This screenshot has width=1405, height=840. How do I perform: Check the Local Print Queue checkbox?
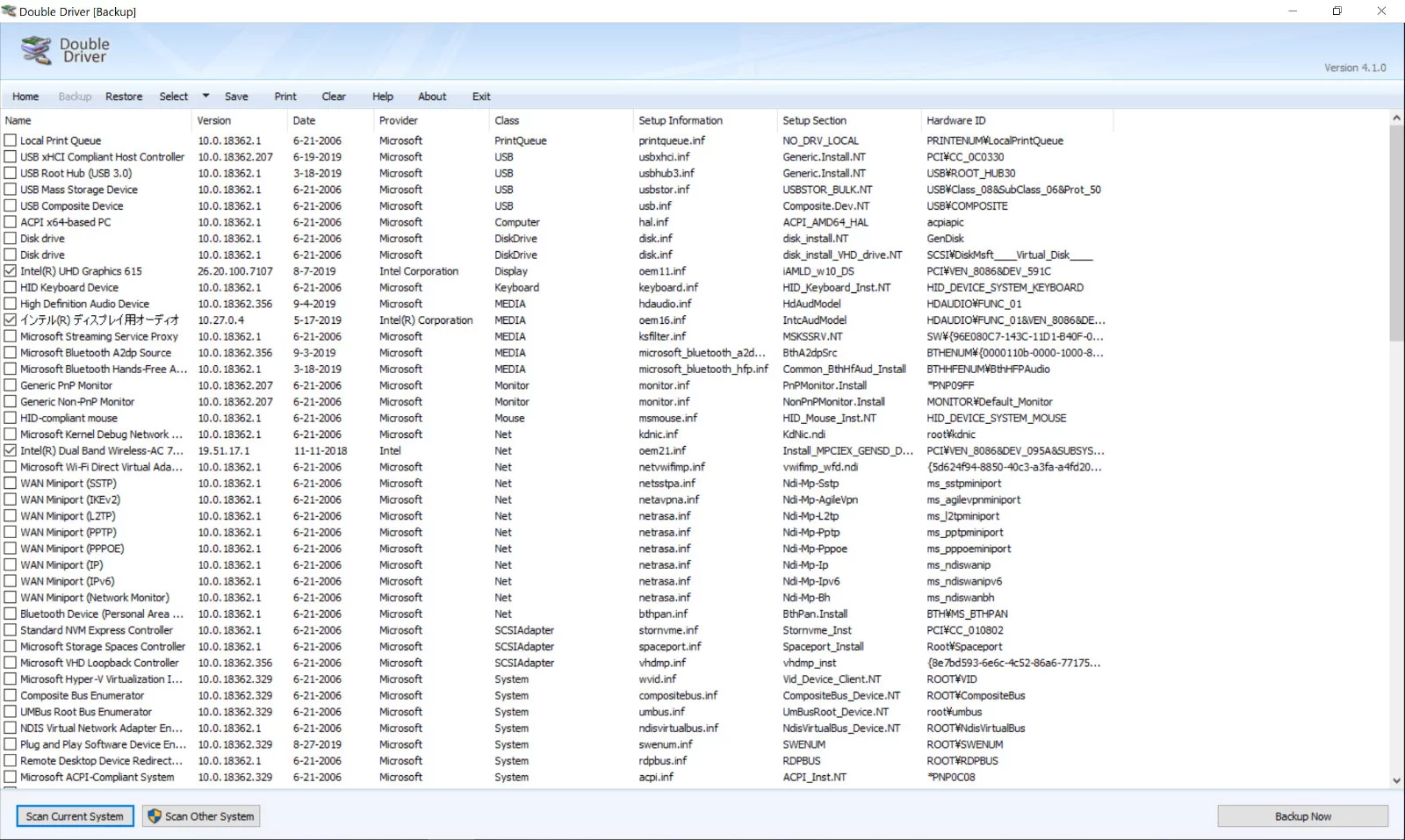coord(11,140)
